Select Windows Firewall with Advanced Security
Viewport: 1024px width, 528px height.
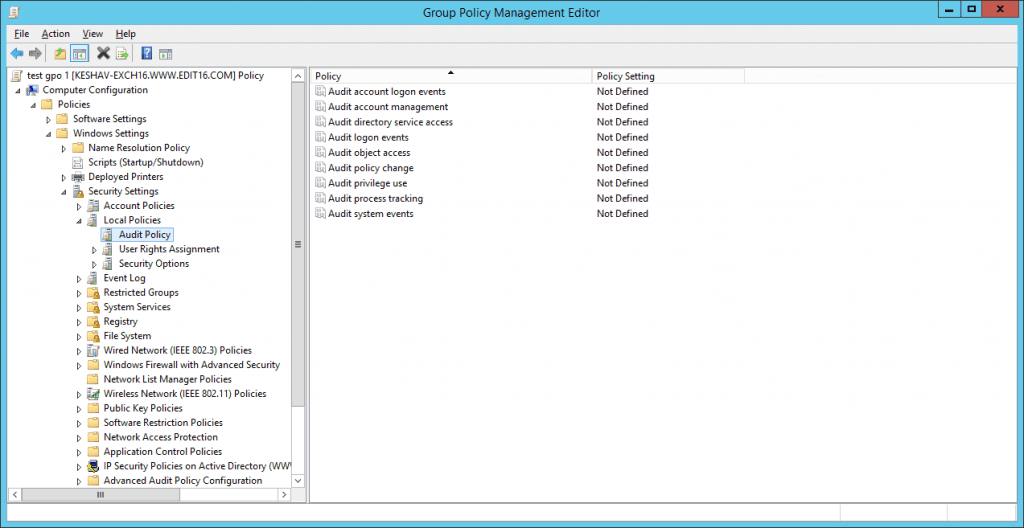[191, 365]
